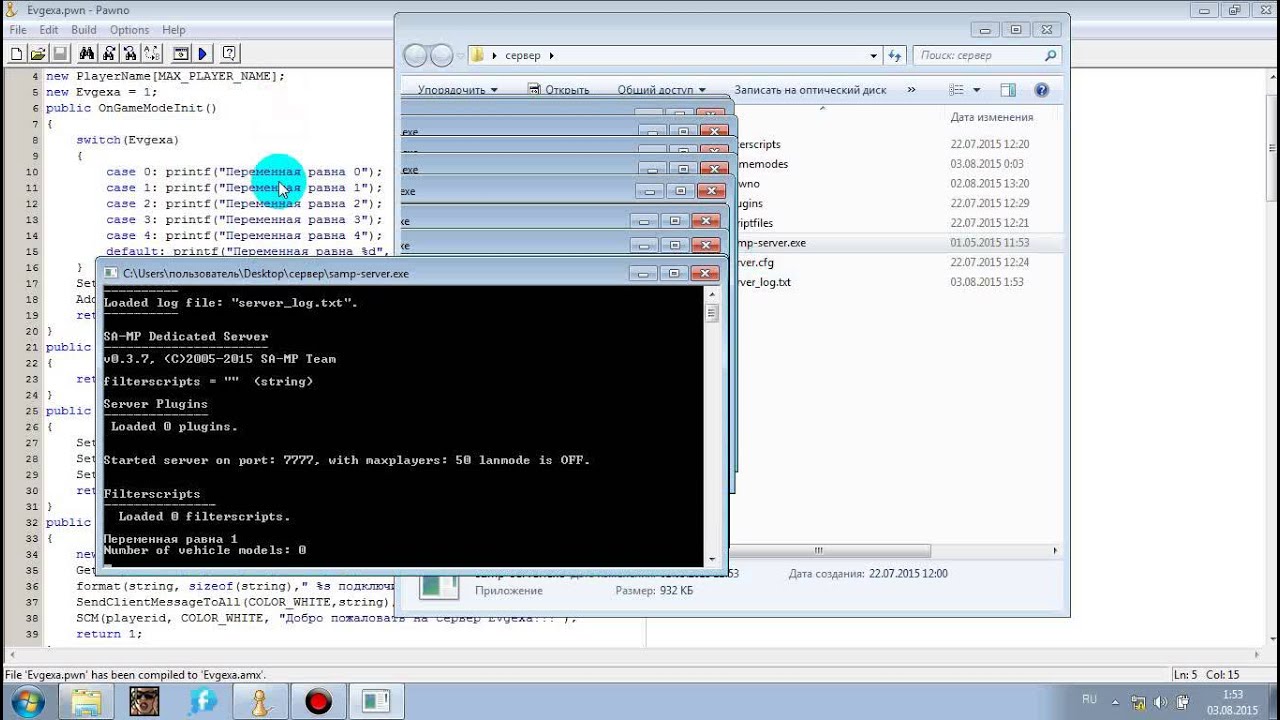Click switch(Evgexa) code line
Viewport: 1280px width, 720px height.
pos(127,140)
